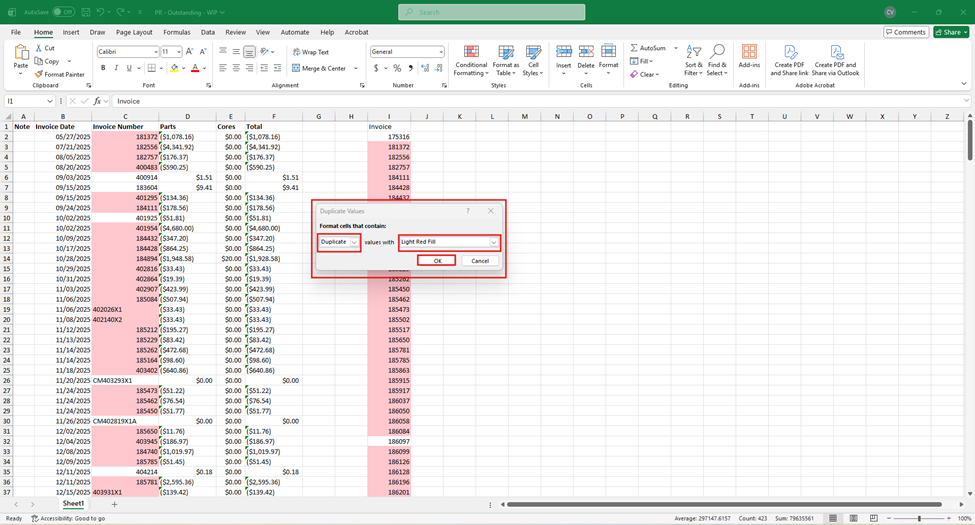This screenshot has height=525, width=975.
Task: Switch to the Insert tab
Action: tap(71, 32)
